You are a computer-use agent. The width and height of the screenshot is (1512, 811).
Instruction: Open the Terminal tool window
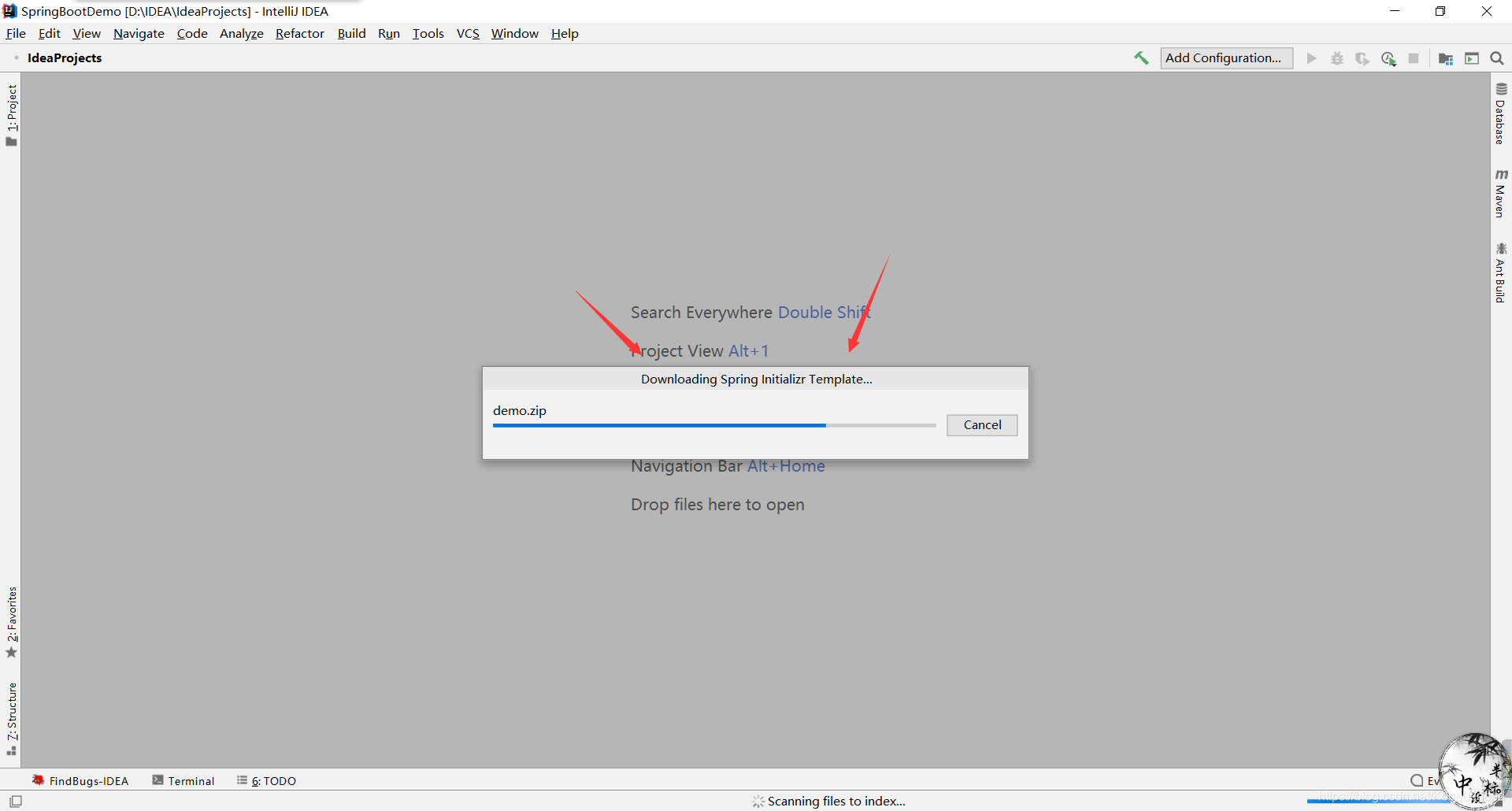(x=183, y=780)
